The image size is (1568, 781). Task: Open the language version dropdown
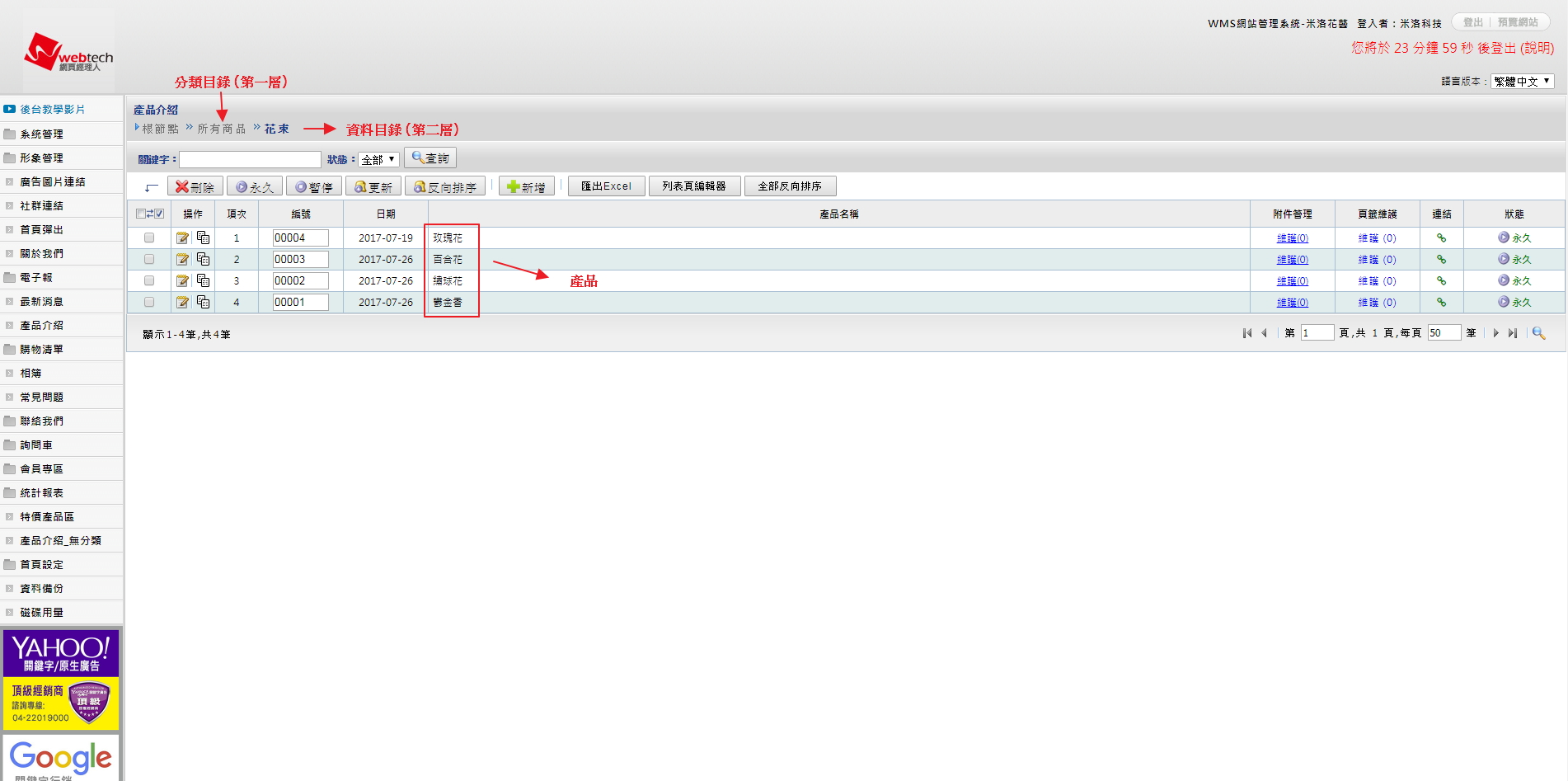tap(1522, 82)
